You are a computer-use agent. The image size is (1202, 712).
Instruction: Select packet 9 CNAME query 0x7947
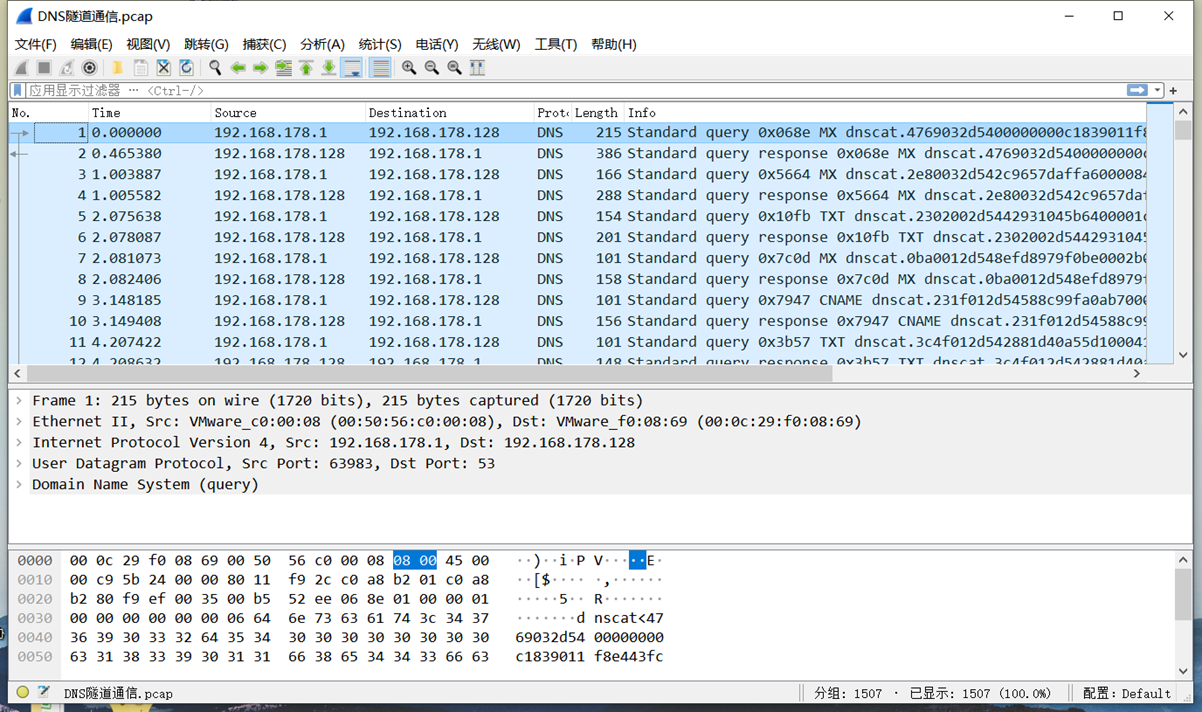point(590,300)
